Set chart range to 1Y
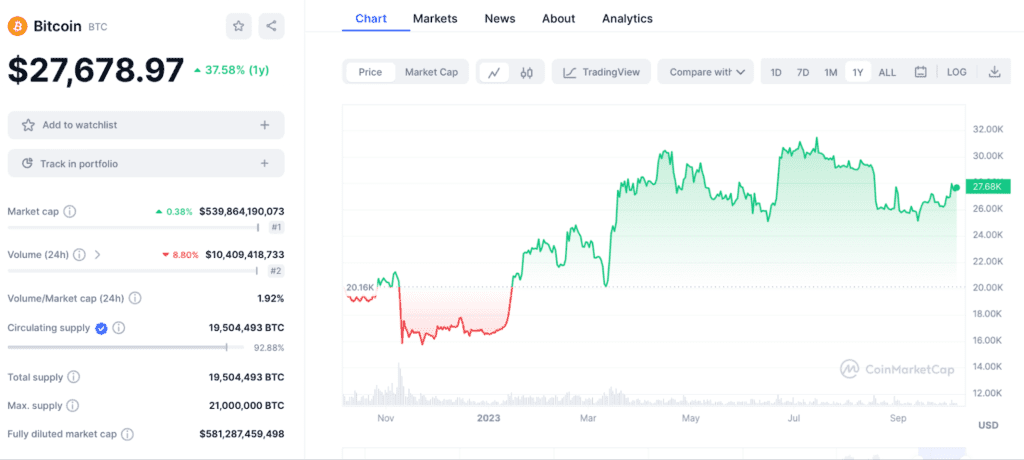The image size is (1024, 460). [x=857, y=73]
